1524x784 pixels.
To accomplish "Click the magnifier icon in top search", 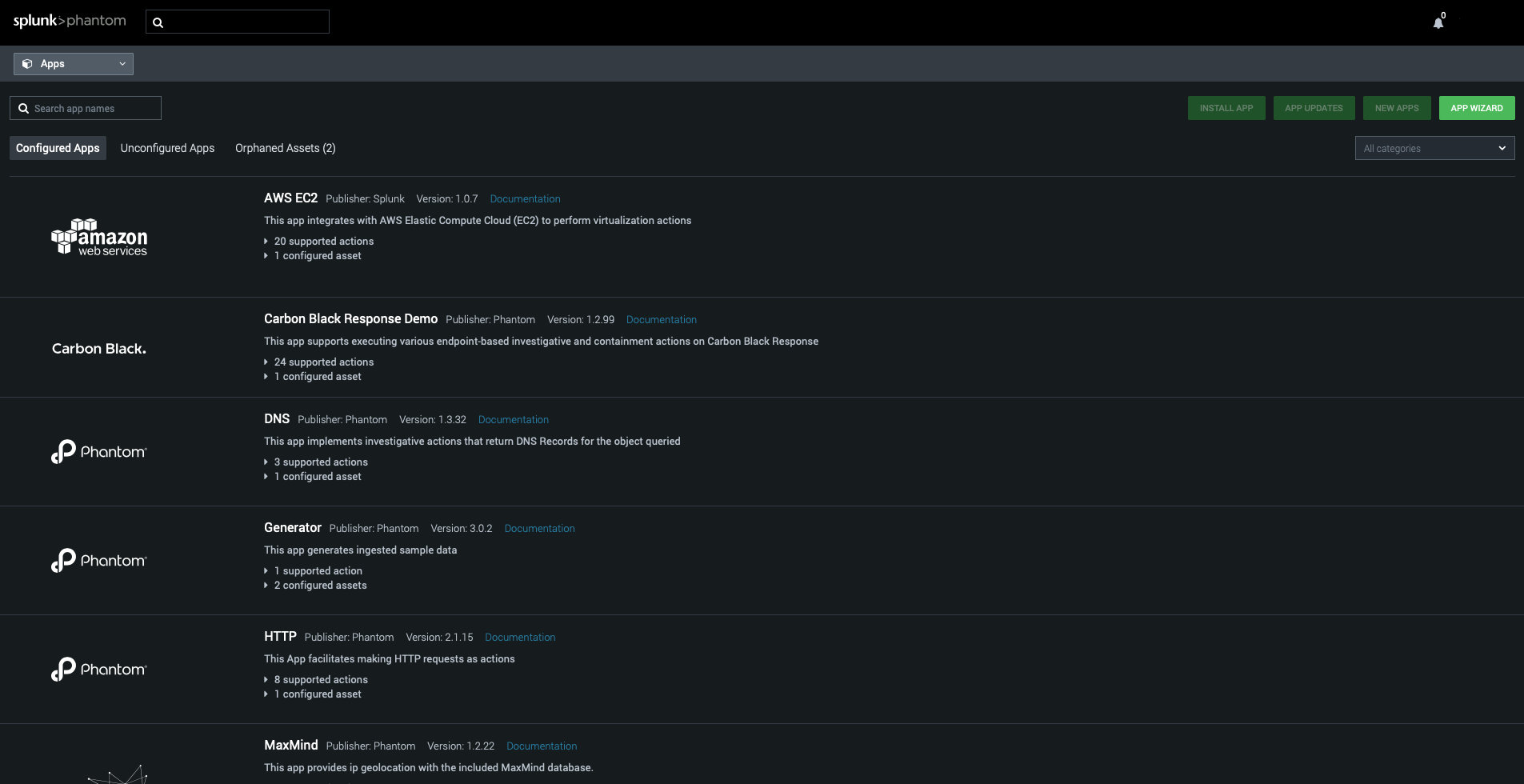I will click(x=158, y=22).
